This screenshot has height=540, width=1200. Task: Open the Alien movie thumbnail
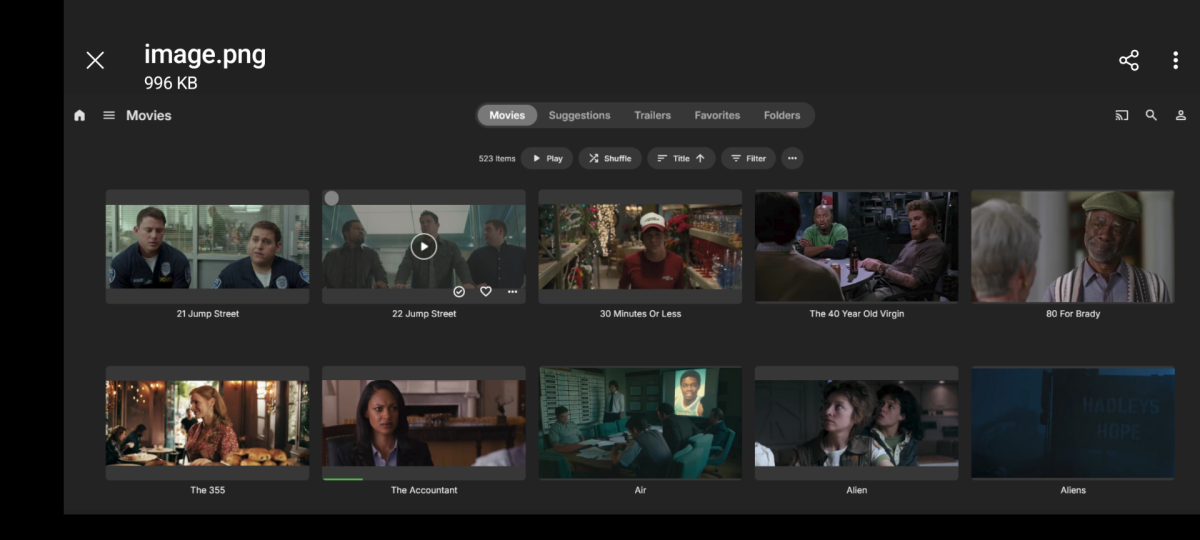click(x=857, y=423)
